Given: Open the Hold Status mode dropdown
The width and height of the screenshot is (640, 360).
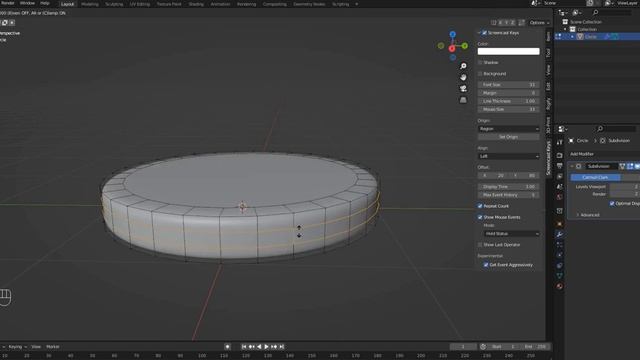Looking at the screenshot, I should point(511,234).
